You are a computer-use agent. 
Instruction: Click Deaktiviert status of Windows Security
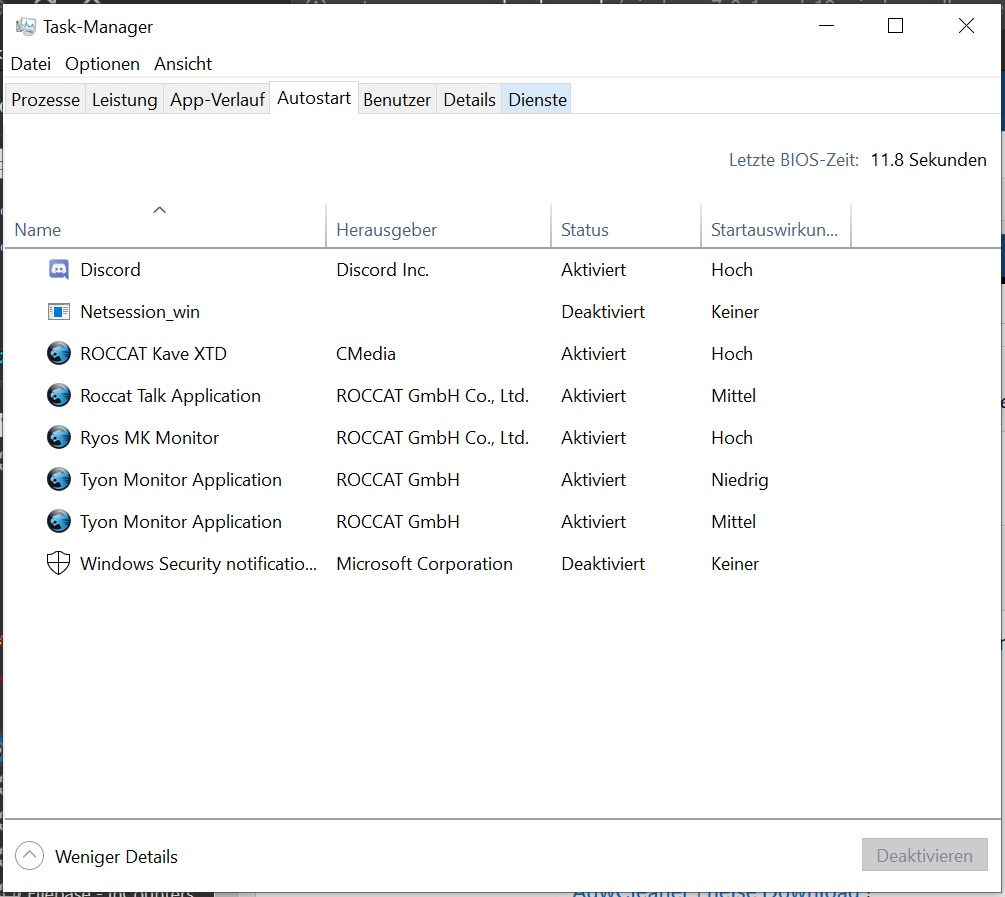point(603,564)
